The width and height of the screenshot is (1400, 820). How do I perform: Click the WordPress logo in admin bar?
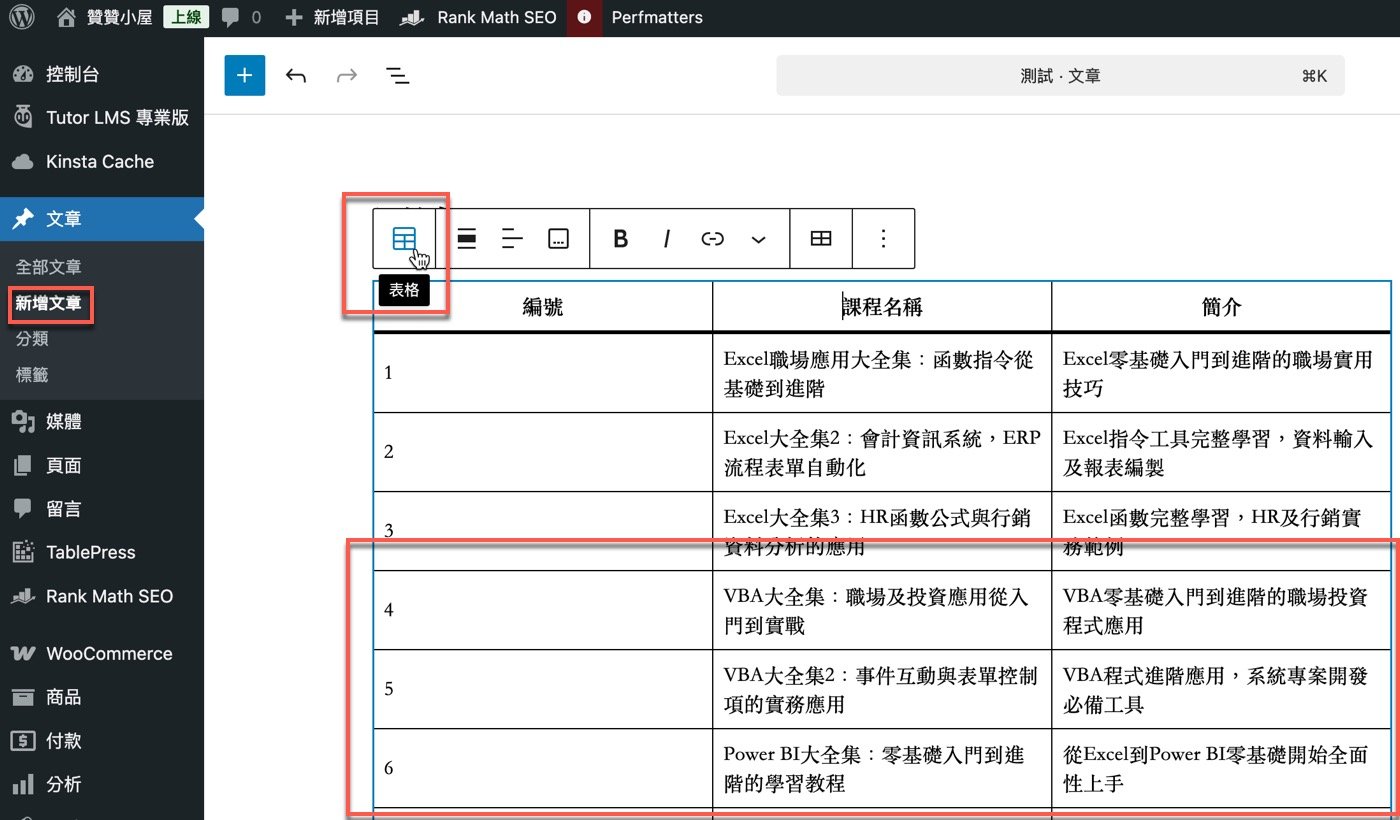[22, 17]
